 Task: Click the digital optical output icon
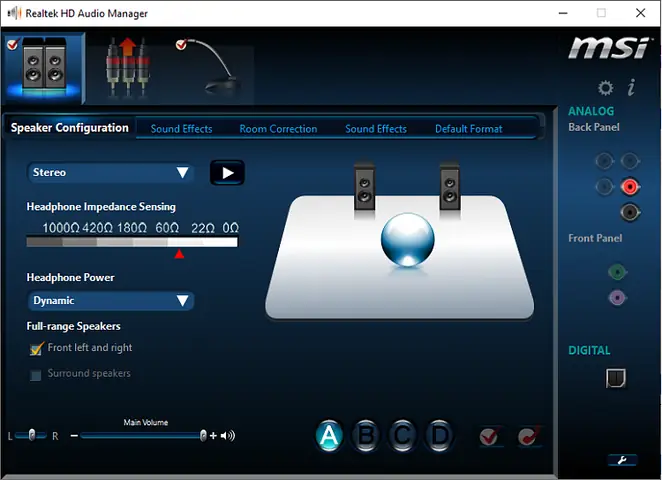(x=616, y=378)
